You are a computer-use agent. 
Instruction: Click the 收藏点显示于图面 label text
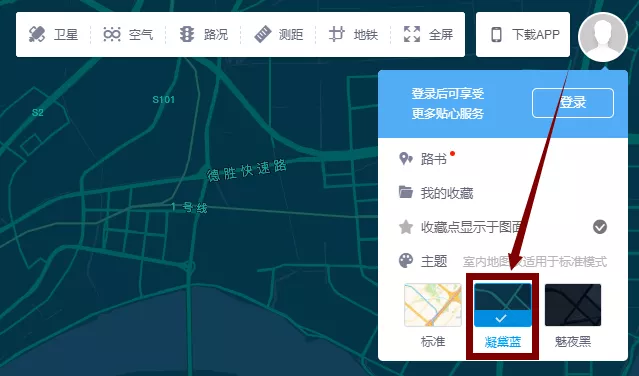click(x=472, y=227)
